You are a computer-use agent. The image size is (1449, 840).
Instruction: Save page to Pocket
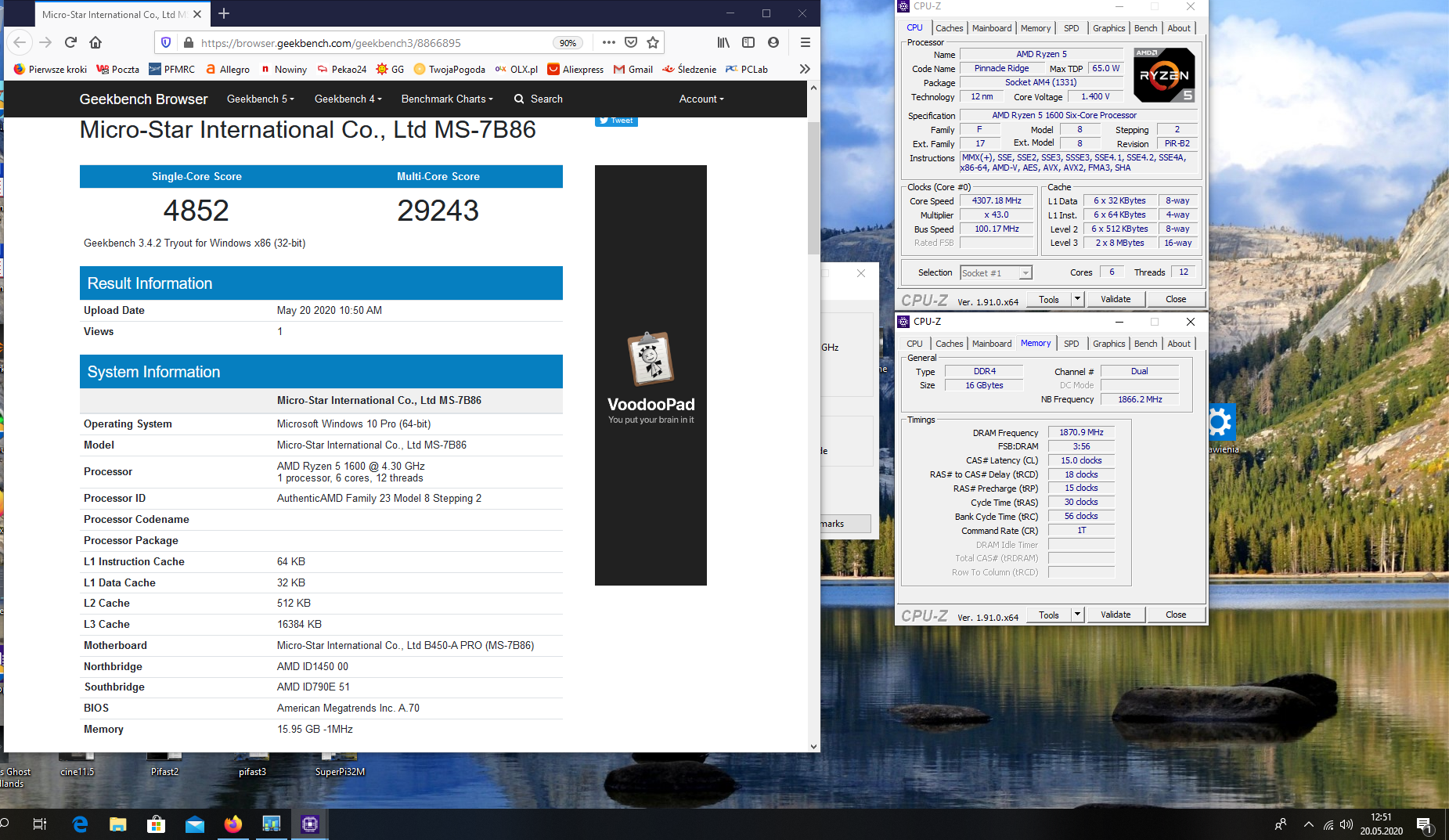(x=631, y=42)
